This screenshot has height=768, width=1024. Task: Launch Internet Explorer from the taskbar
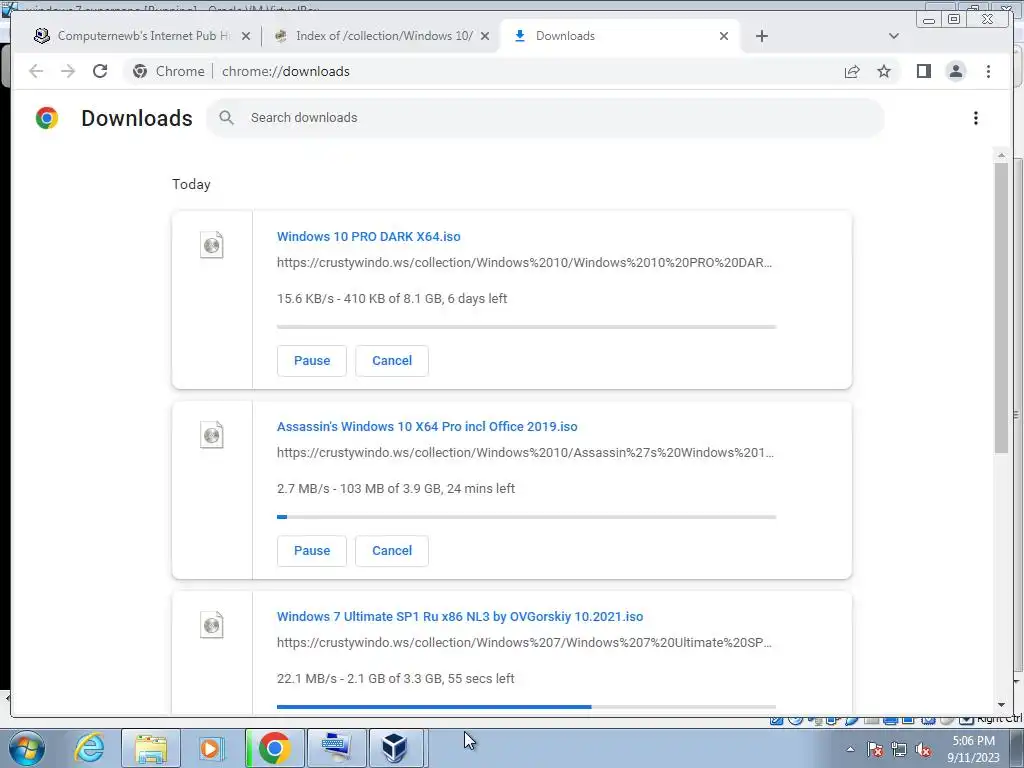pos(89,748)
